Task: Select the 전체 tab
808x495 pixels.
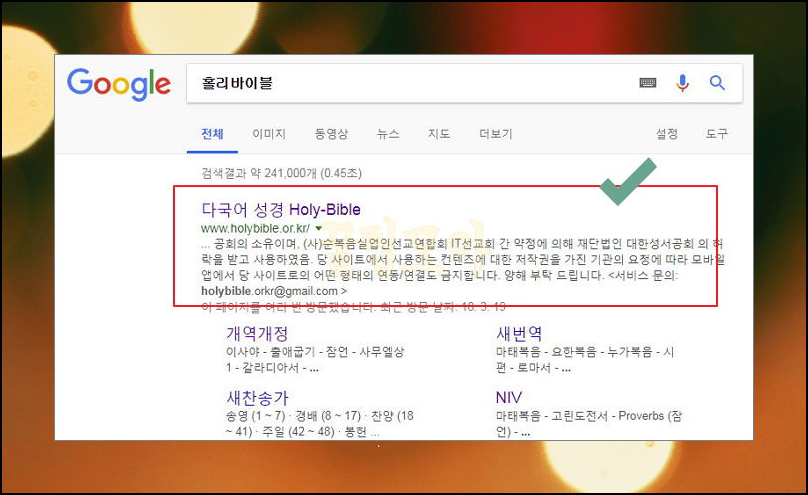Action: tap(212, 134)
